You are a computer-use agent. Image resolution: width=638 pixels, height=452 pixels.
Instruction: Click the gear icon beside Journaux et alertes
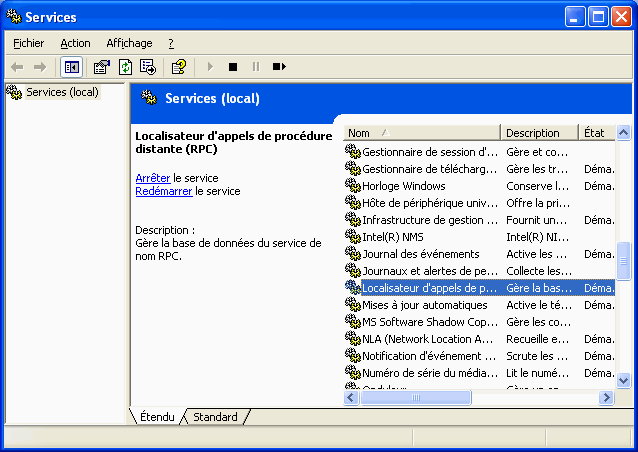(353, 271)
